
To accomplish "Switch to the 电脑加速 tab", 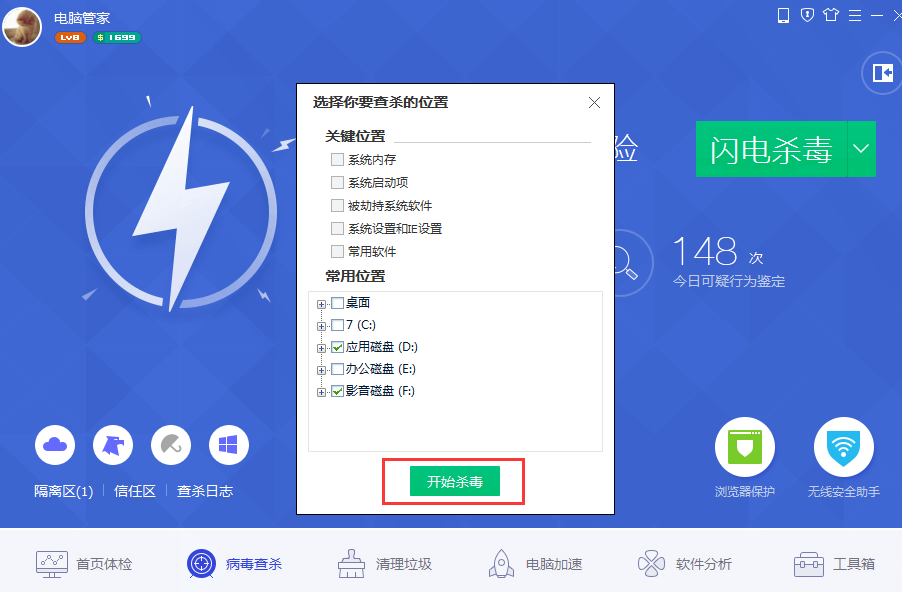I will coord(535,564).
